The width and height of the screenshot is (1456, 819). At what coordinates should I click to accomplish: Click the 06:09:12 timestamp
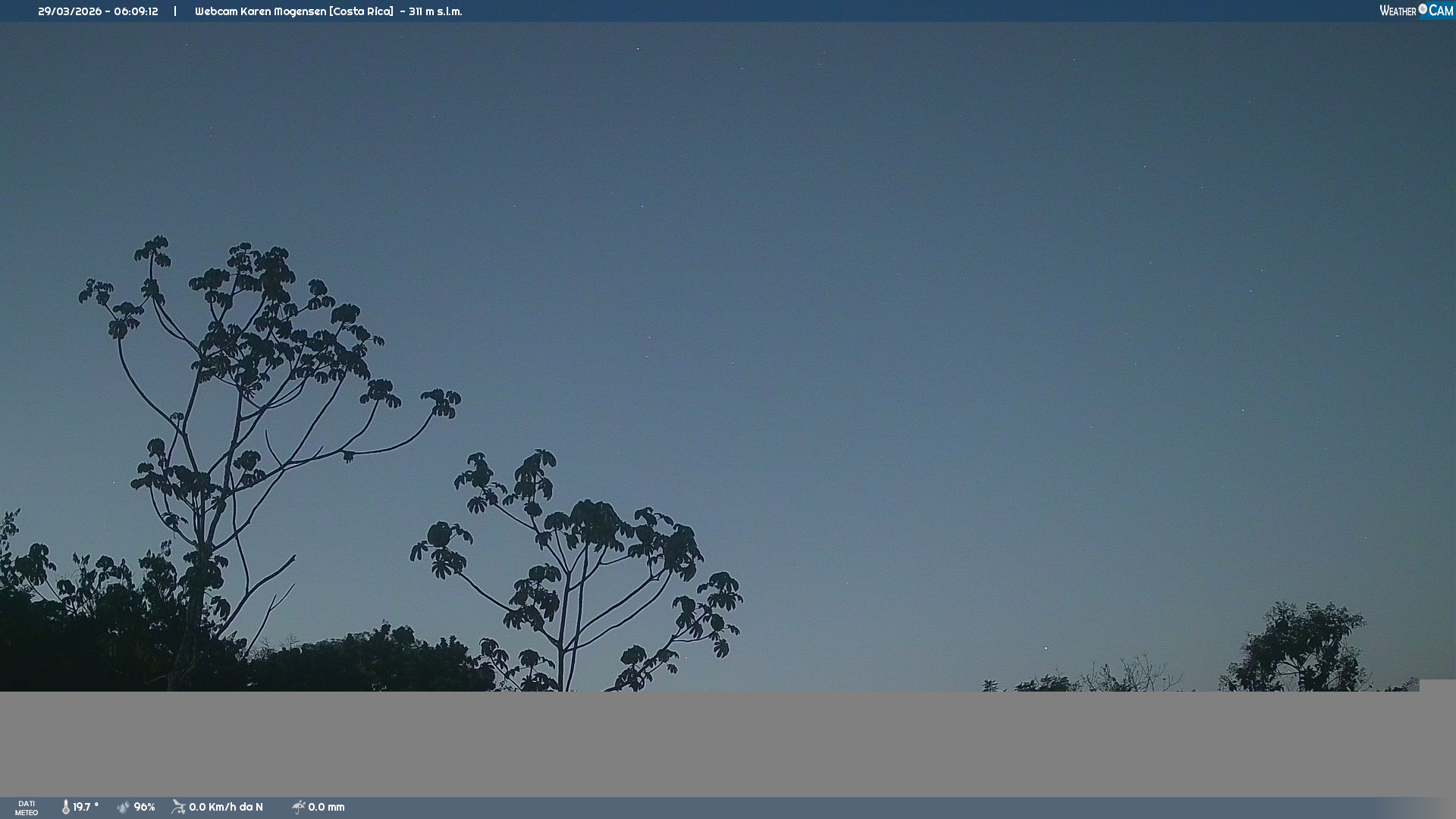click(x=136, y=11)
